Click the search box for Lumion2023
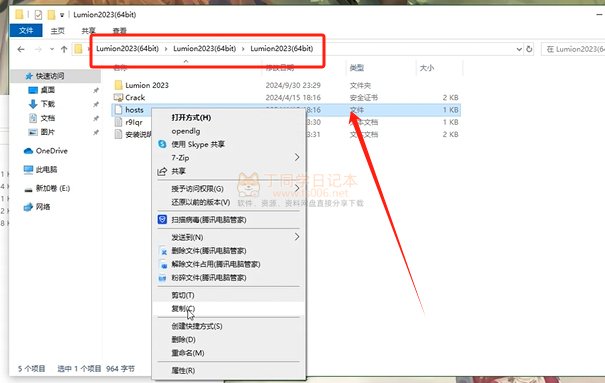 pos(573,49)
